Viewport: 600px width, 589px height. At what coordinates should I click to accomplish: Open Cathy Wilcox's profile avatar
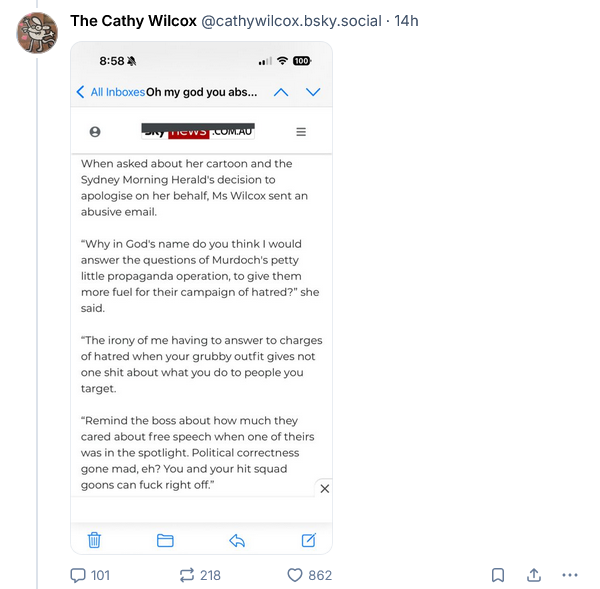pyautogui.click(x=37, y=33)
